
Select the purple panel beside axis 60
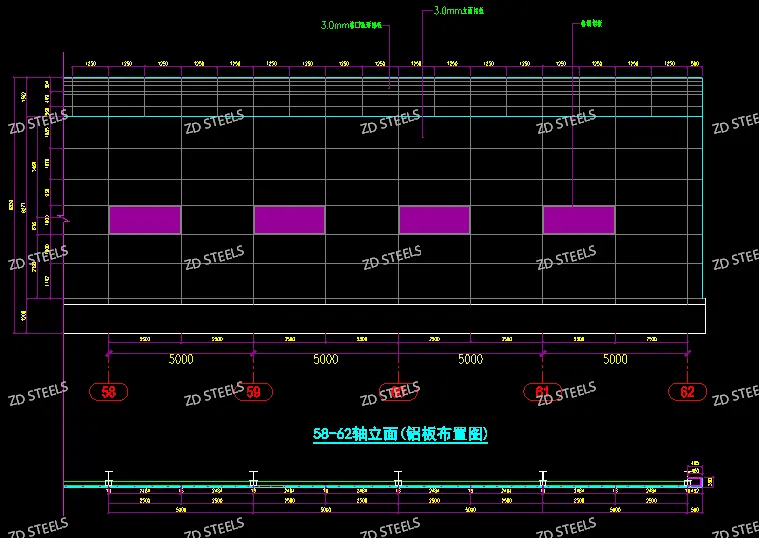tap(434, 220)
